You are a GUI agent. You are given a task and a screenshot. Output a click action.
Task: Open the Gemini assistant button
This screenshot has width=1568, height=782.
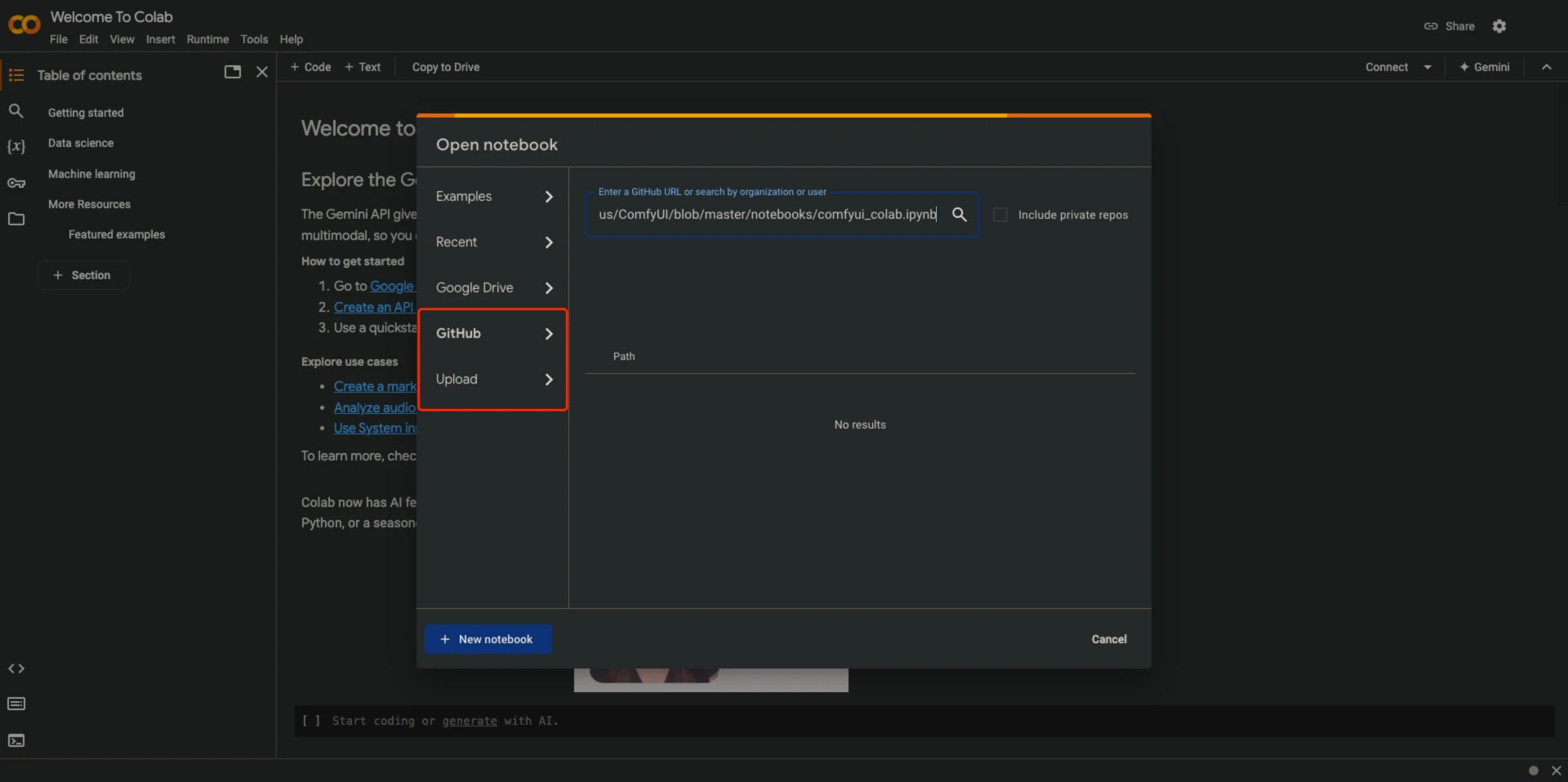coord(1485,67)
